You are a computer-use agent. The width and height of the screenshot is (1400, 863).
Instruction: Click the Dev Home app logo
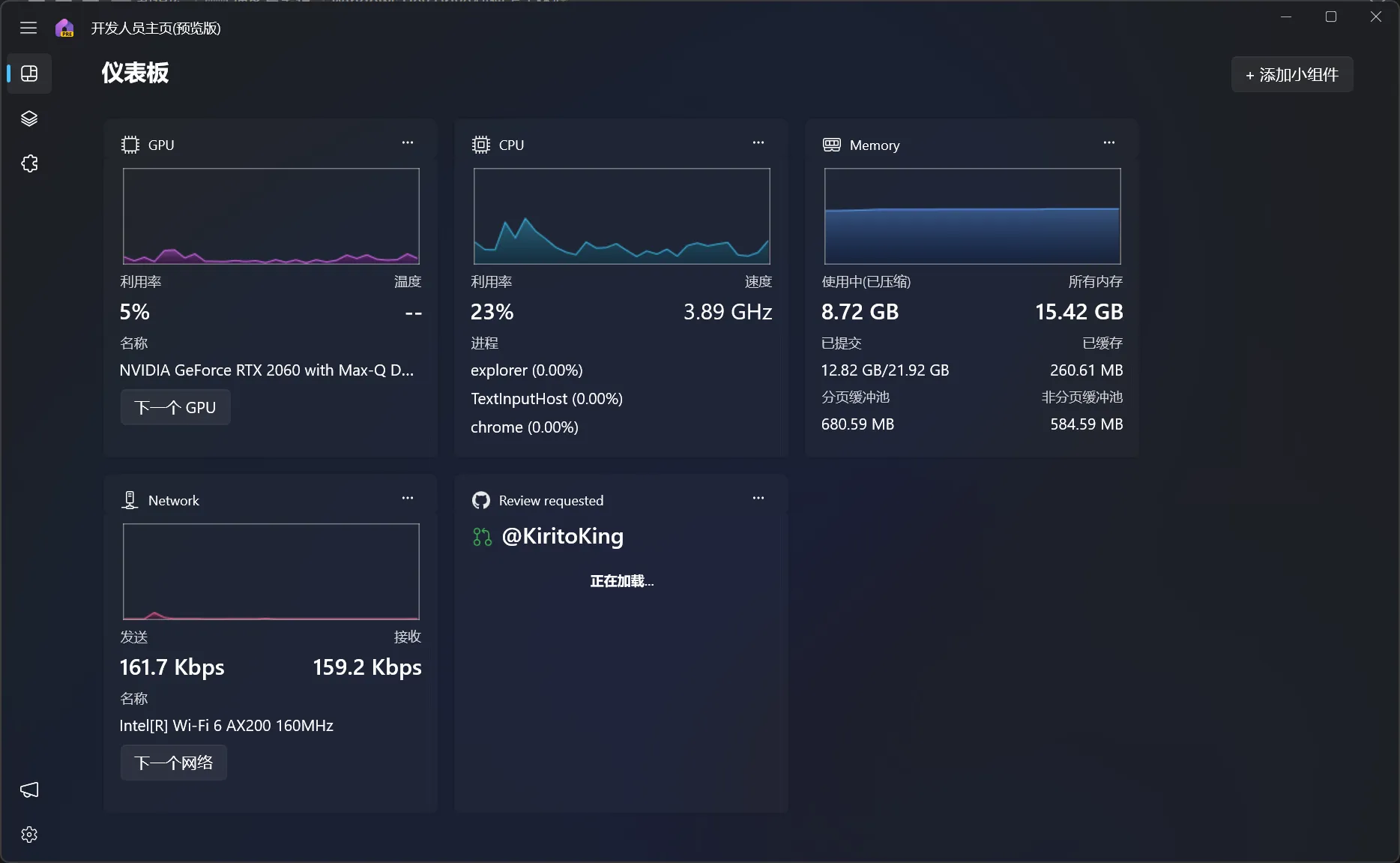pos(65,28)
